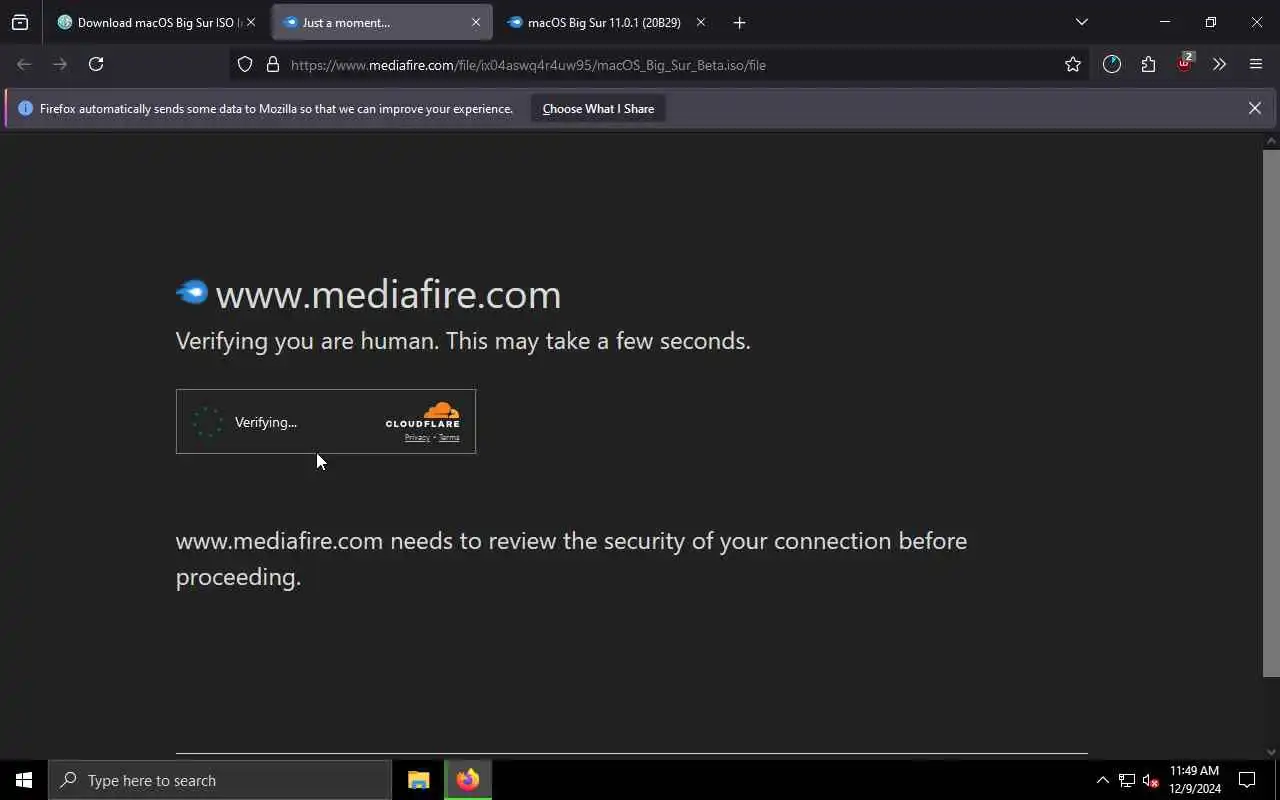Click scrollbar down arrow
Screen dimensions: 1280x800
tap(1271, 751)
